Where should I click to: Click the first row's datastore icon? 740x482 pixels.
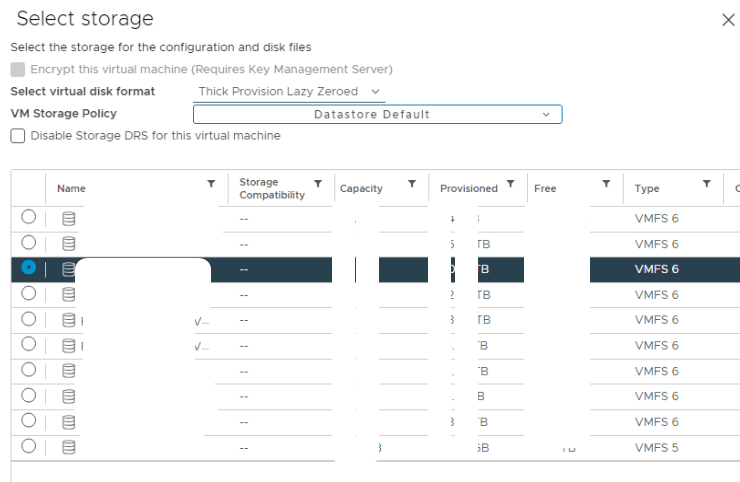(69, 217)
